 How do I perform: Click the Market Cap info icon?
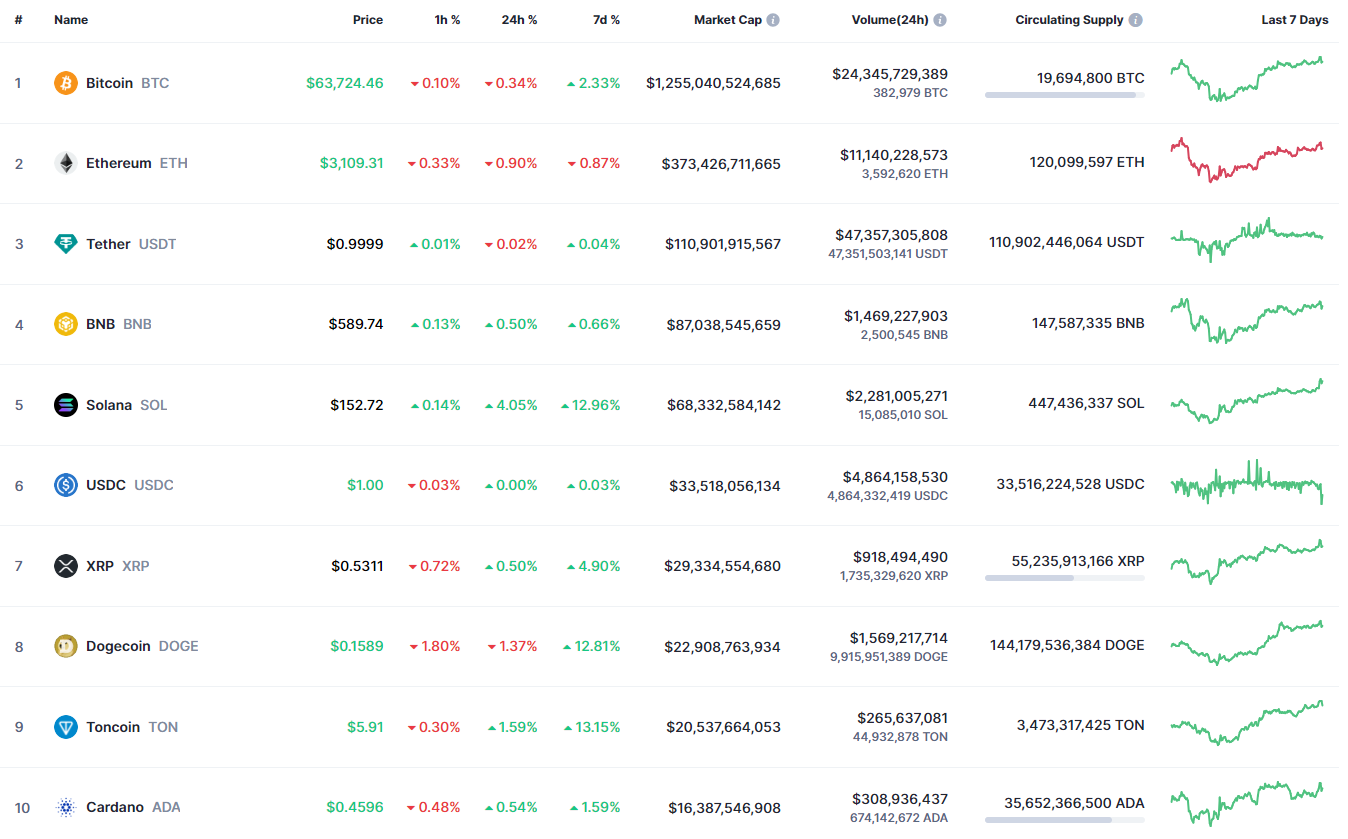tap(773, 20)
